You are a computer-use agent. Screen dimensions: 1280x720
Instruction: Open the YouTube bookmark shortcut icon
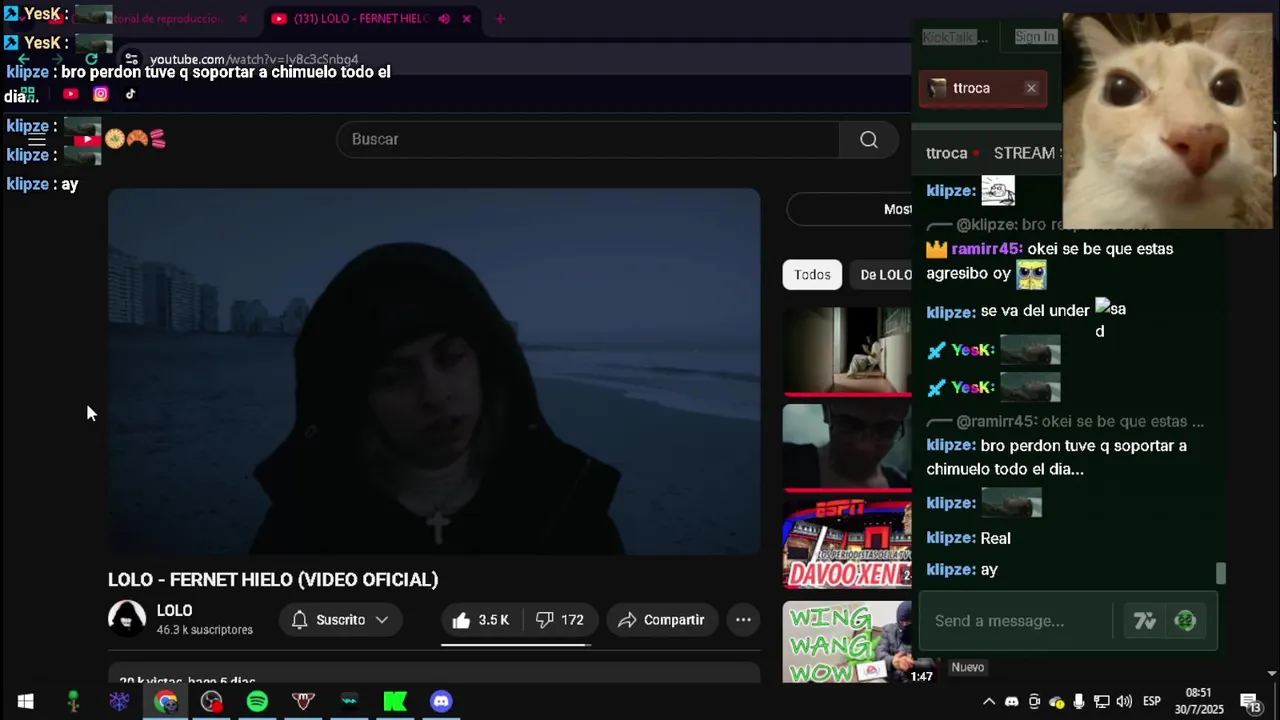pyautogui.click(x=70, y=94)
